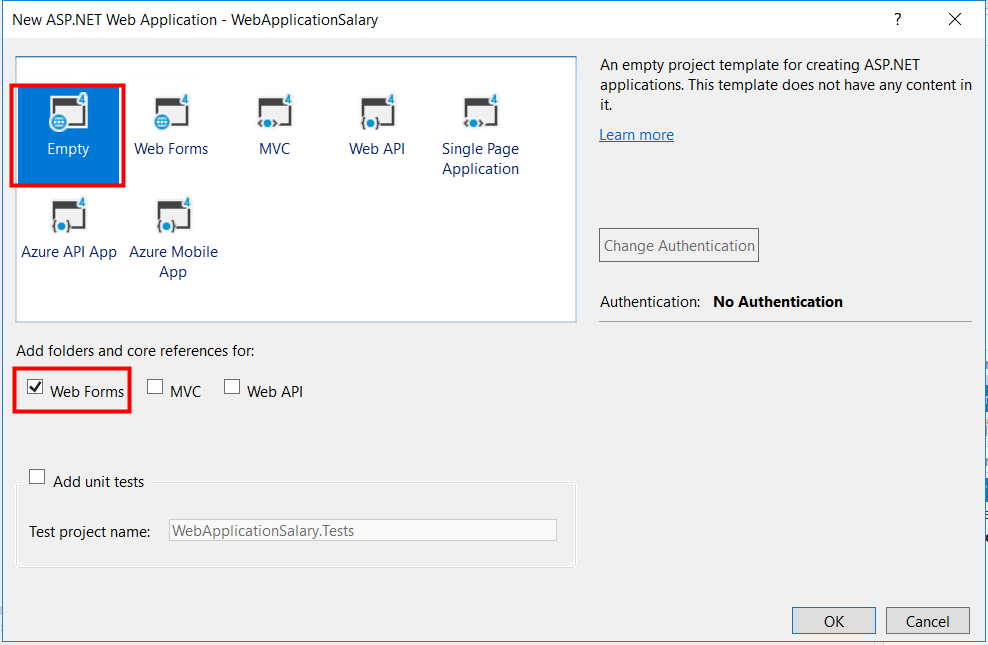Click the Test project name field
This screenshot has height=645, width=988.
point(363,530)
